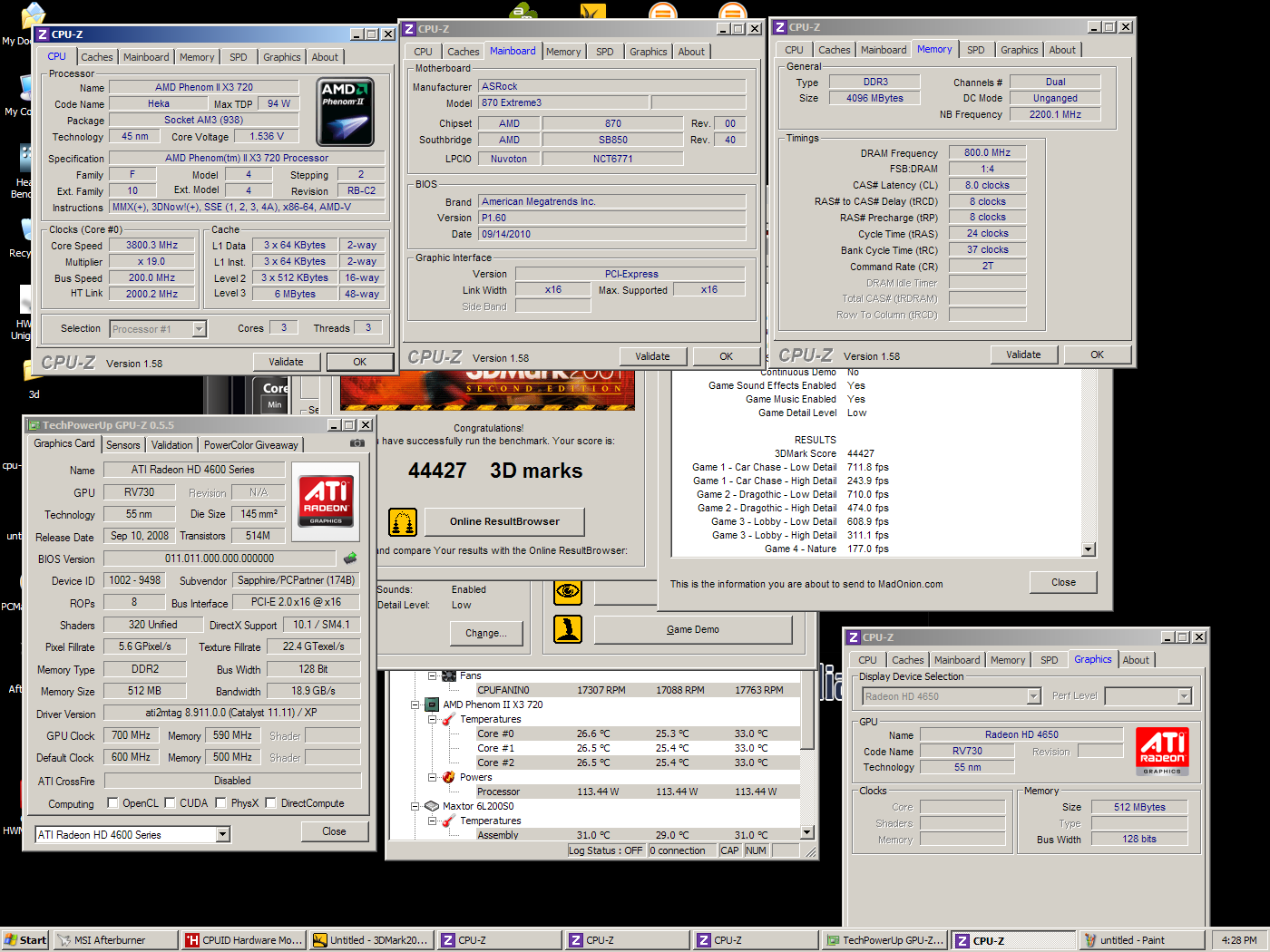Open the SPD tab in CPU-Z Mainboard window
The width and height of the screenshot is (1270, 952).
point(605,52)
